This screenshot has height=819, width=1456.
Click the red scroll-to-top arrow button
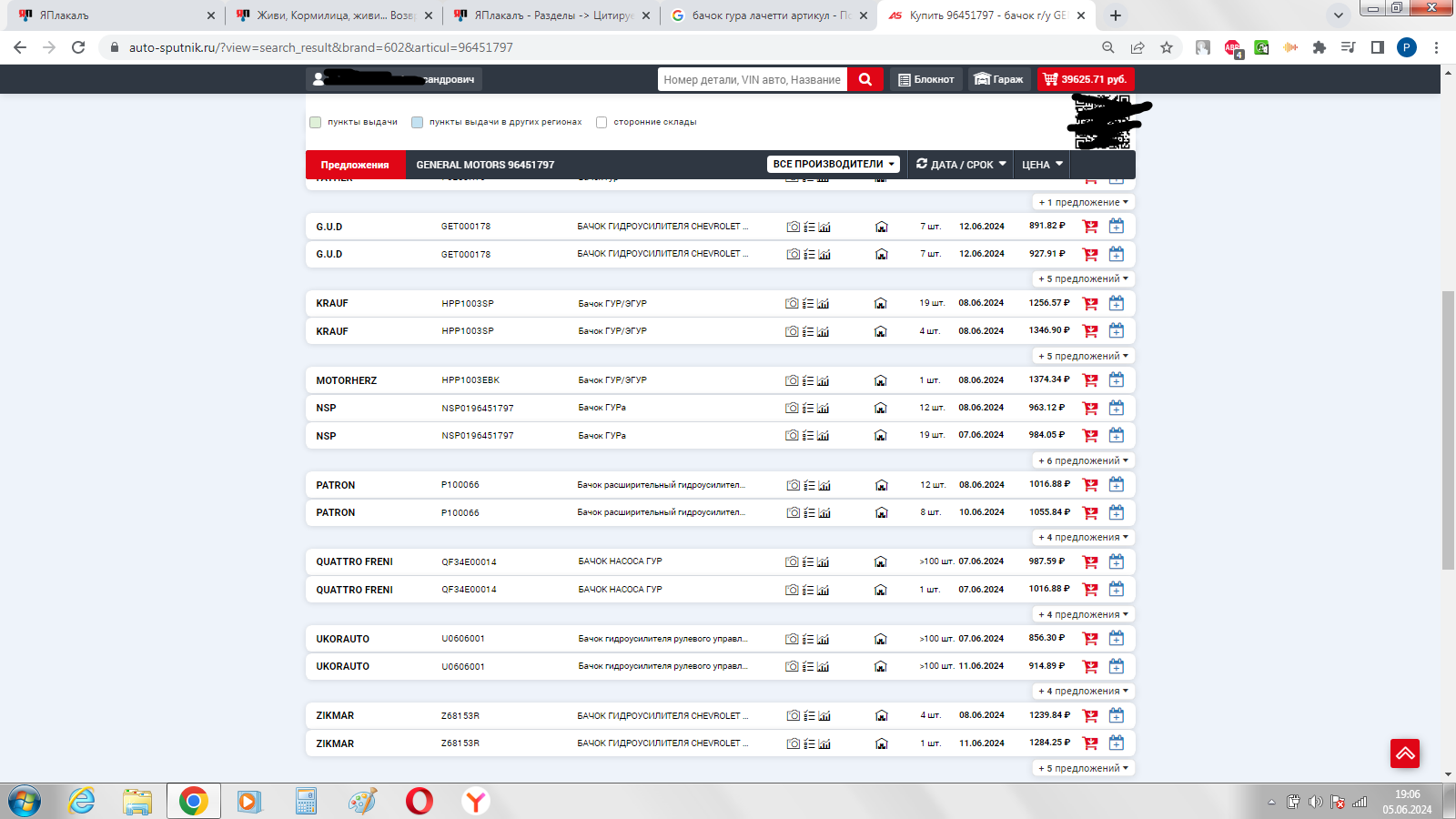tap(1405, 753)
